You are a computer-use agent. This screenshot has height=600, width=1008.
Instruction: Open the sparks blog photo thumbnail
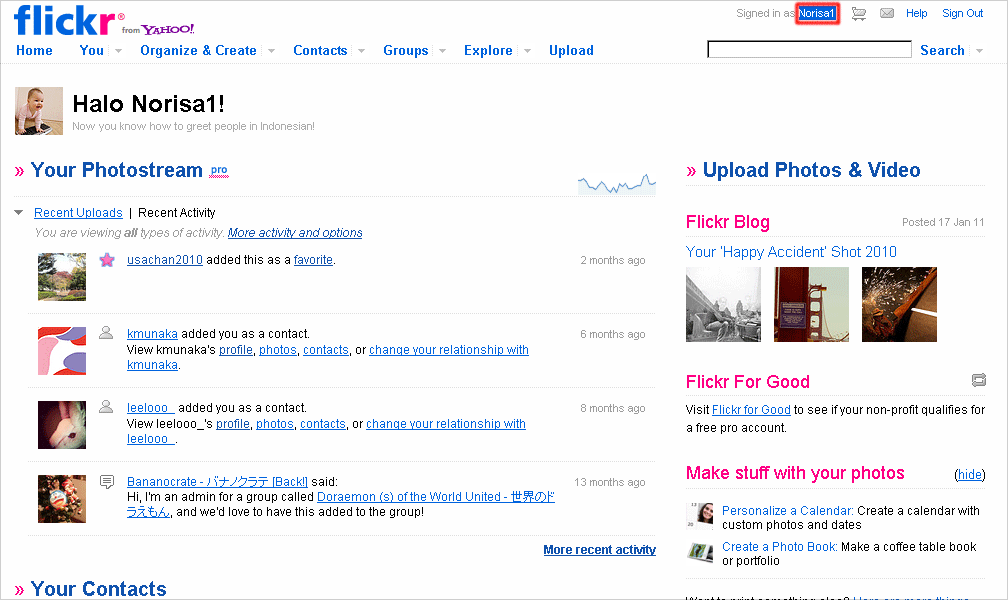pos(899,304)
